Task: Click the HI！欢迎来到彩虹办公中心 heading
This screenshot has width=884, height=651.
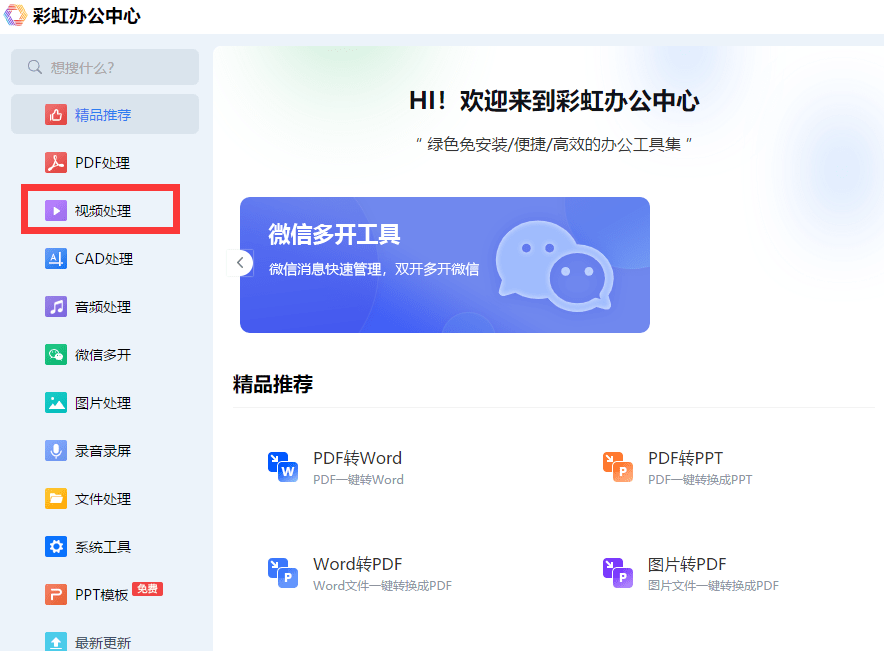Action: 554,101
